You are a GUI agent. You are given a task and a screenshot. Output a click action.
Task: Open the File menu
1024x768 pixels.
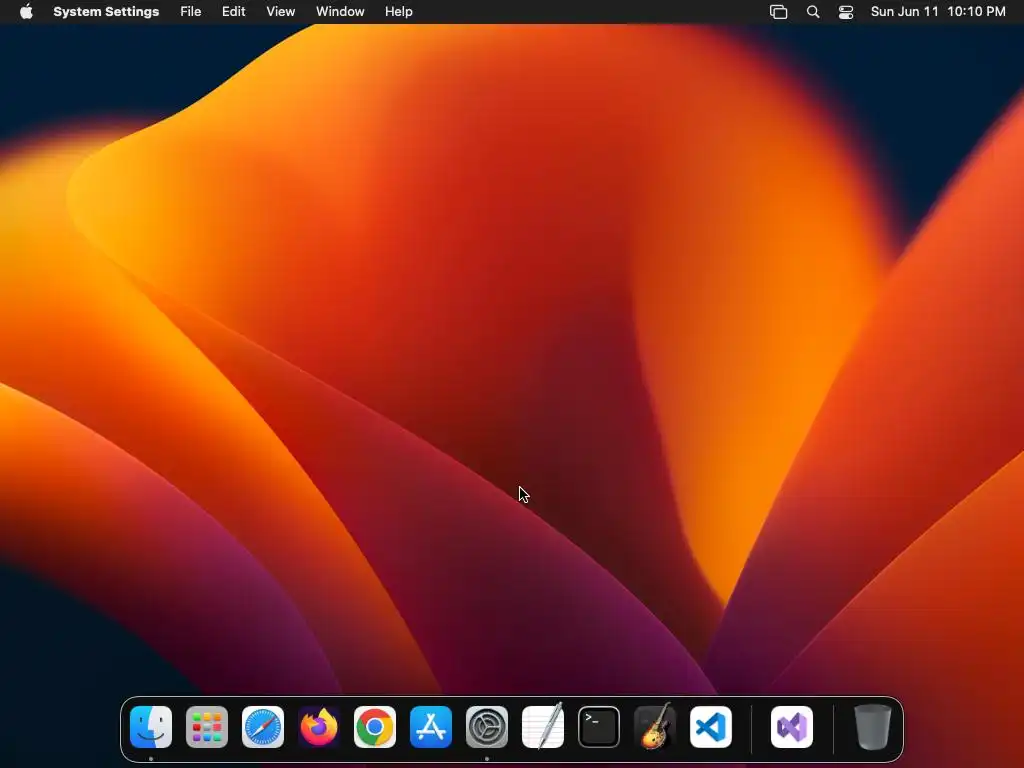pyautogui.click(x=191, y=12)
